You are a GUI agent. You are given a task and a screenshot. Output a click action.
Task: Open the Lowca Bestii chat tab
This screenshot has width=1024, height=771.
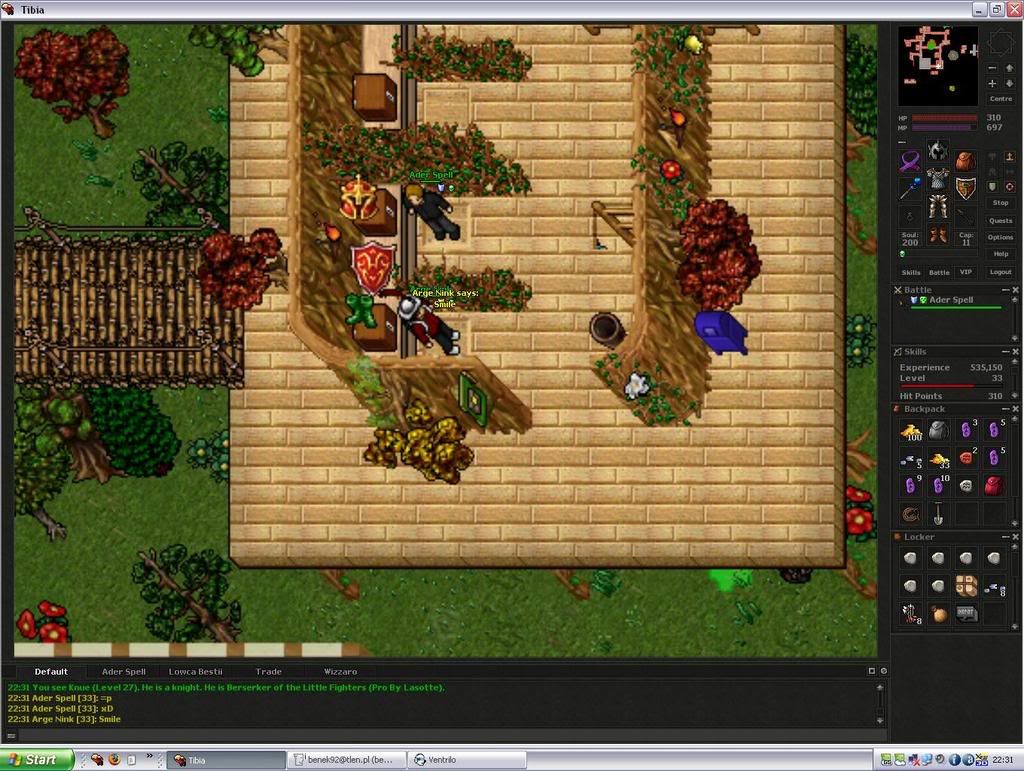click(x=195, y=672)
